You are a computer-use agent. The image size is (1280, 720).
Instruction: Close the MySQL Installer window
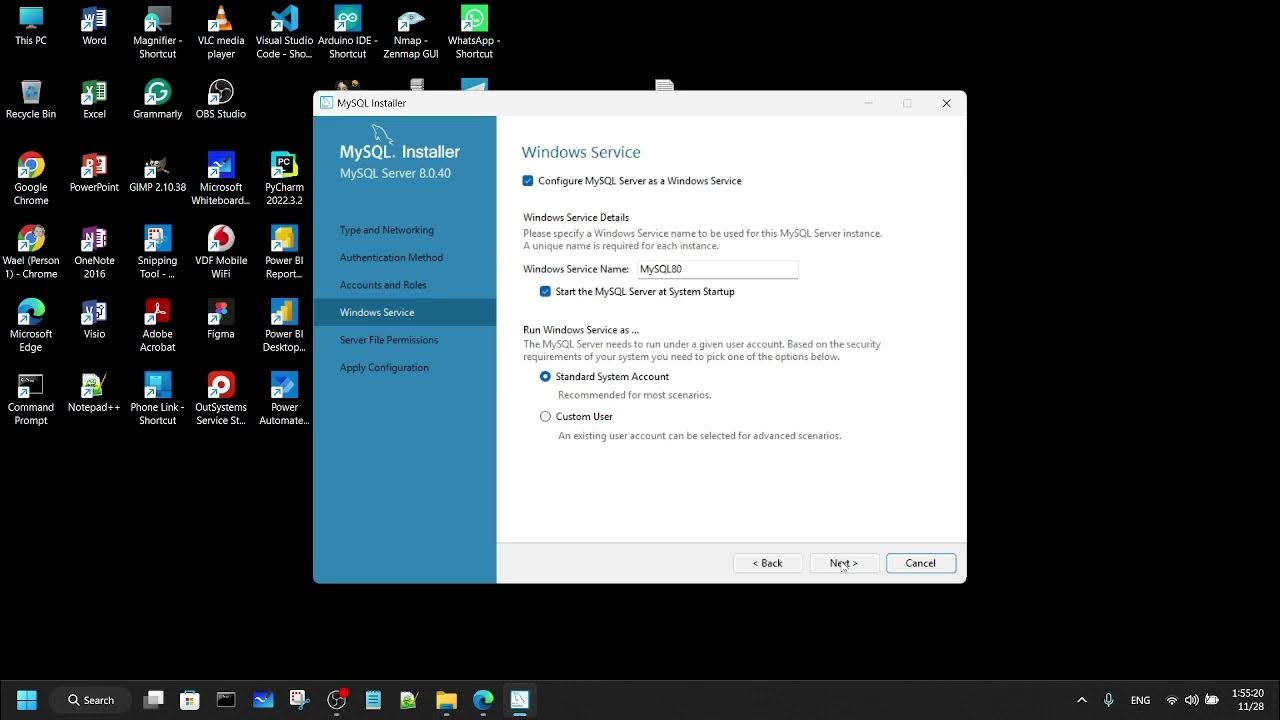pyautogui.click(x=946, y=103)
